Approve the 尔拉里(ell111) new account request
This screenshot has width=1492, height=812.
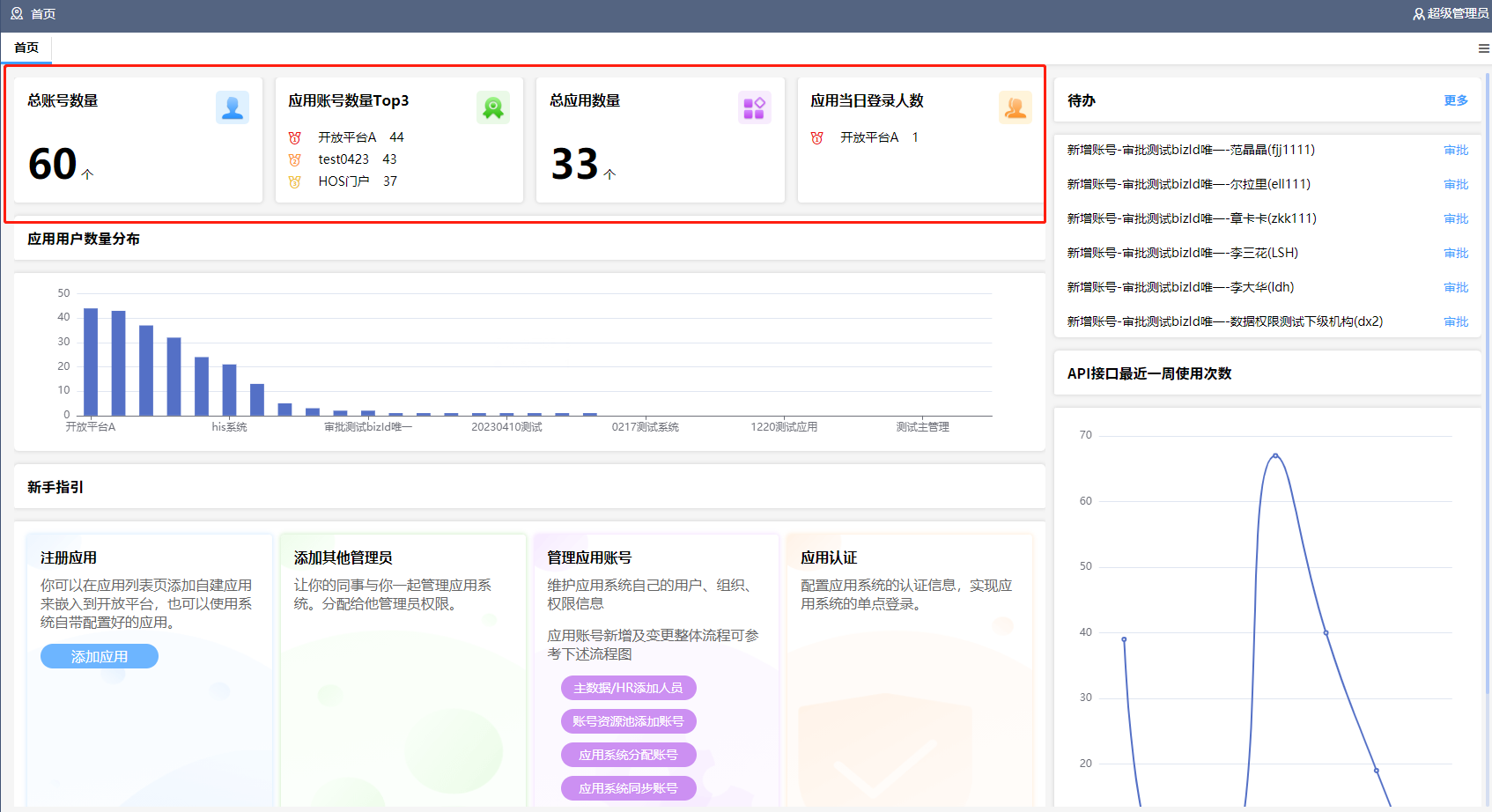click(x=1456, y=184)
